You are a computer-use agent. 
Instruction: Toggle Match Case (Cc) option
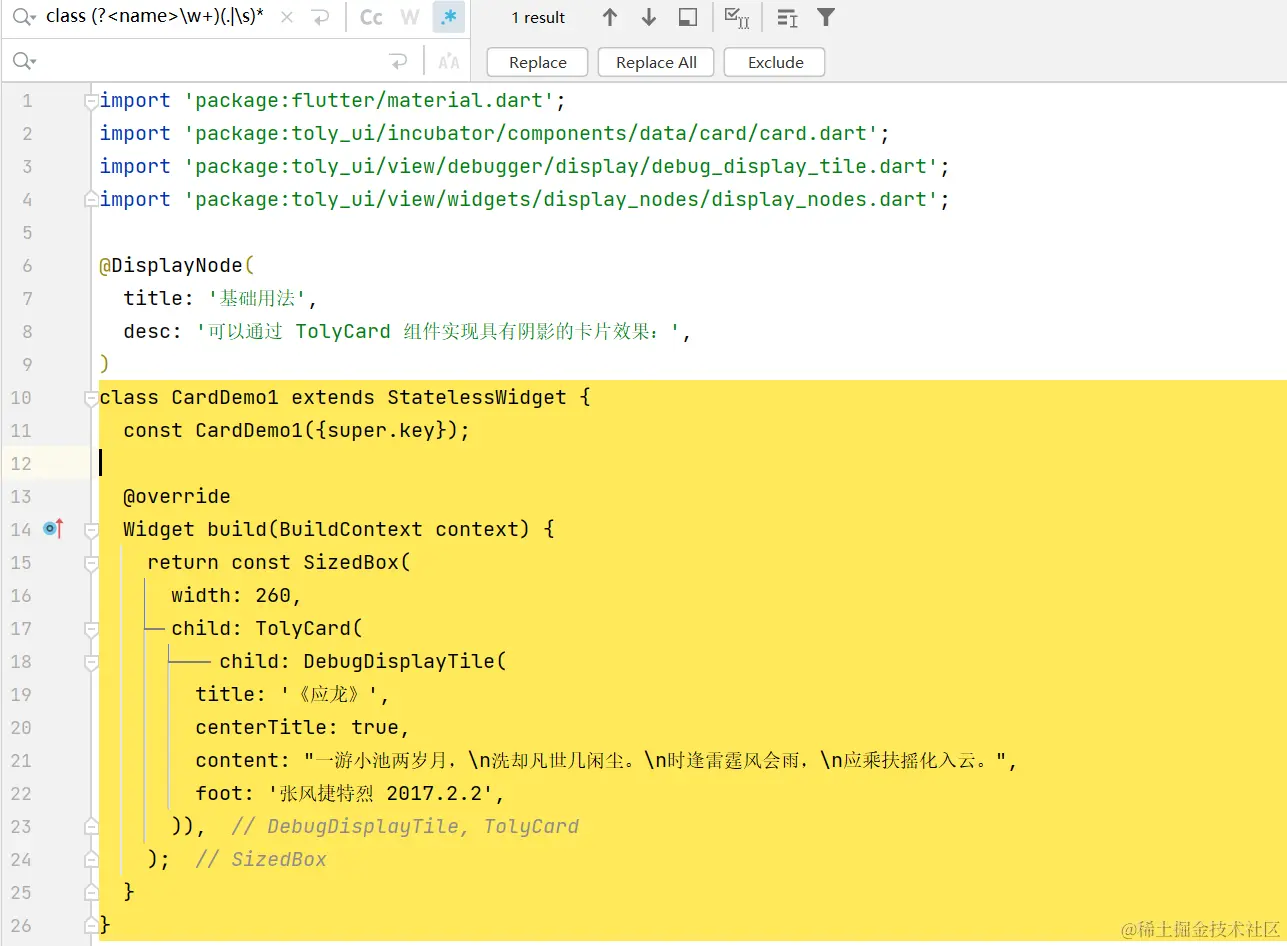point(371,18)
